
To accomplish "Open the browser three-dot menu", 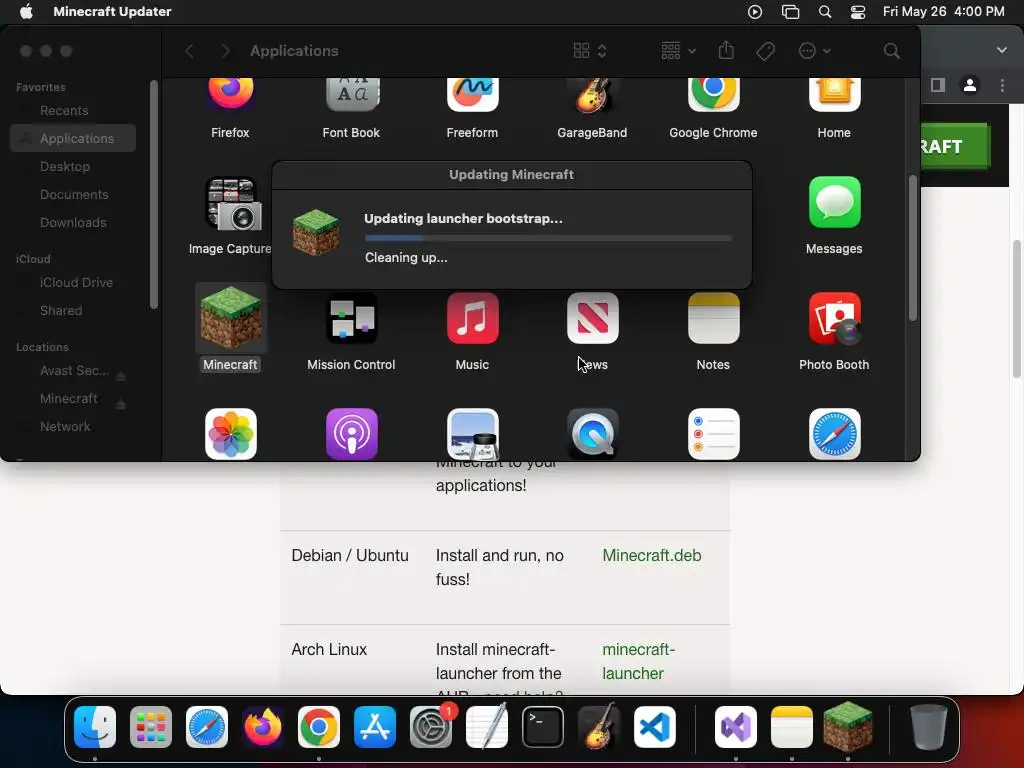I will (x=1002, y=85).
